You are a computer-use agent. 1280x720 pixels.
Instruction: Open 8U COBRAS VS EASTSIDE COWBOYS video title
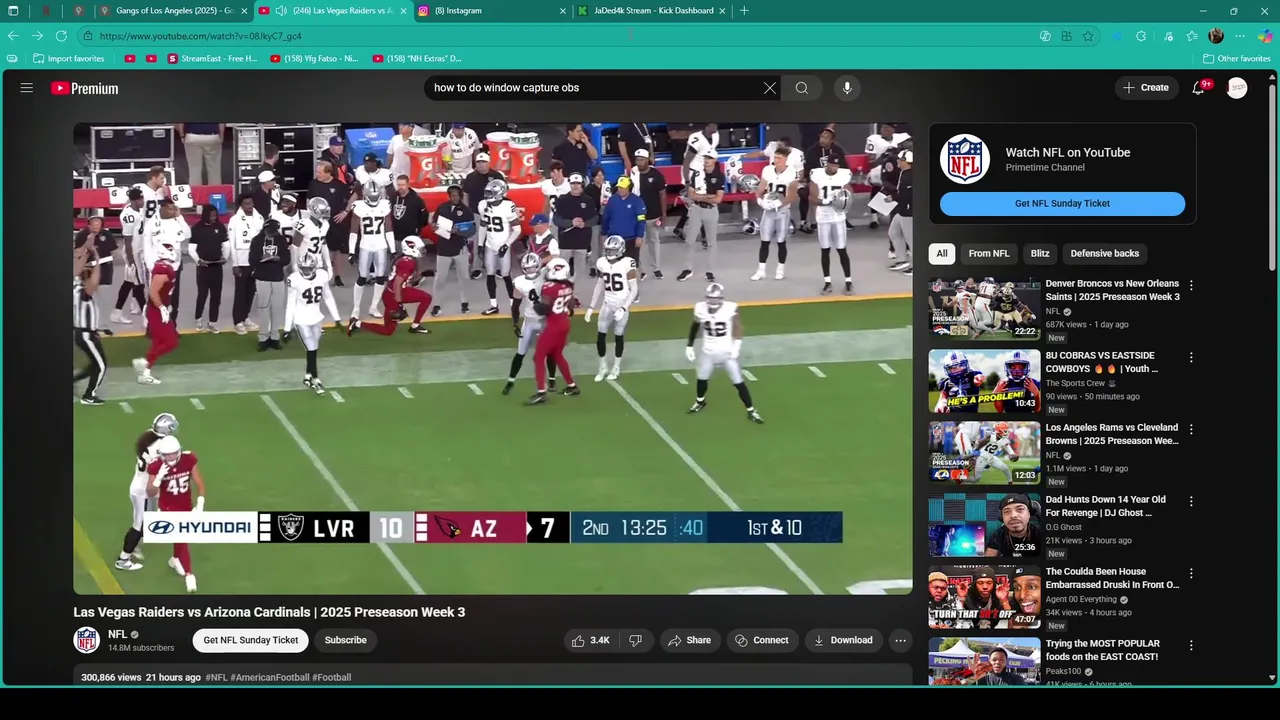tap(1102, 362)
